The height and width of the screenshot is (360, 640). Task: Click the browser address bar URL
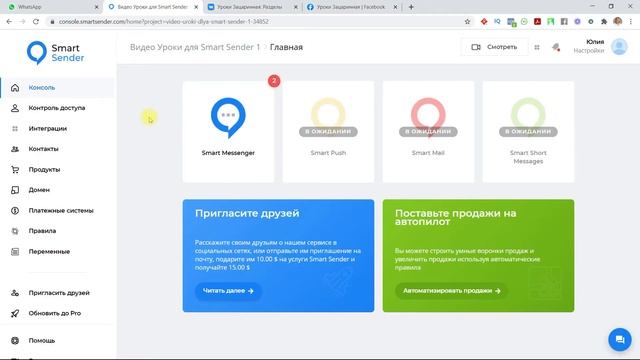[164, 22]
